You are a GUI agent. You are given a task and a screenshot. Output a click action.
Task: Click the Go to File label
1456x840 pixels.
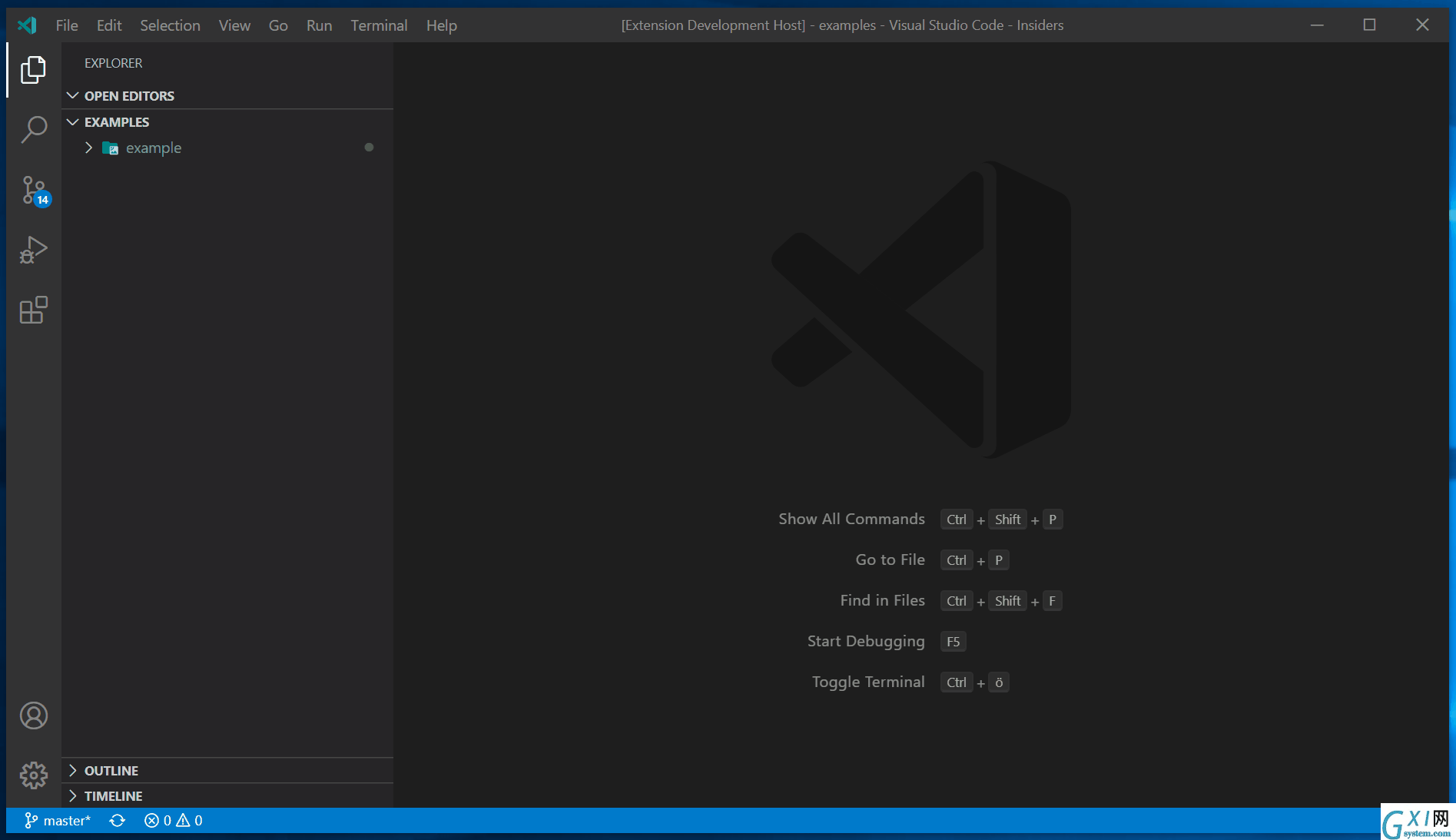890,559
